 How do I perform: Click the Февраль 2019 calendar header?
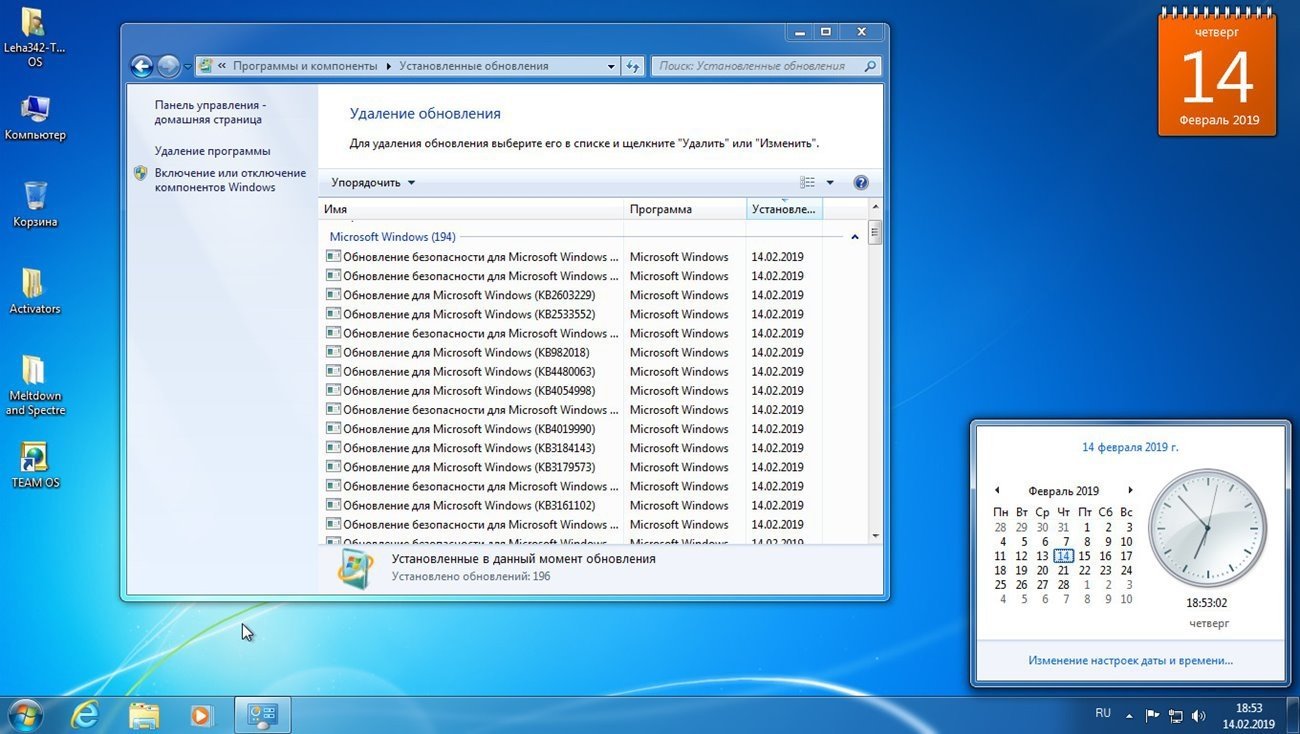point(1063,491)
